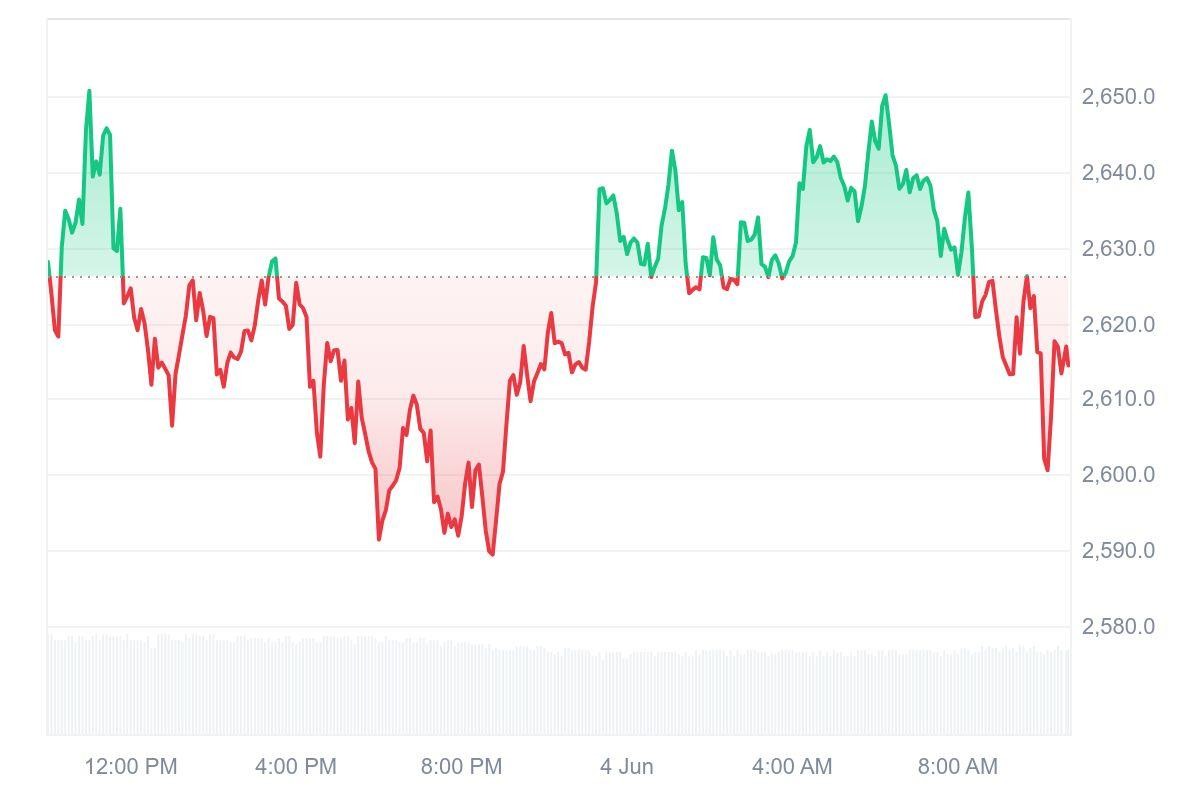Click the 2,630.0 price axis label

(1118, 249)
